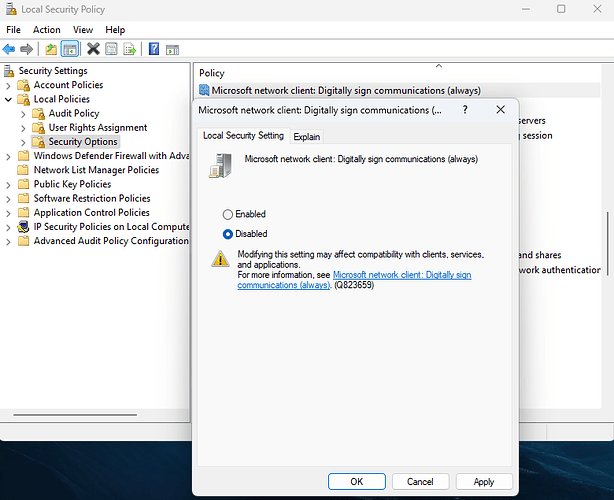Screen dimensions: 614x500
Task: Collapse the Local Policies node
Action: click(8, 99)
